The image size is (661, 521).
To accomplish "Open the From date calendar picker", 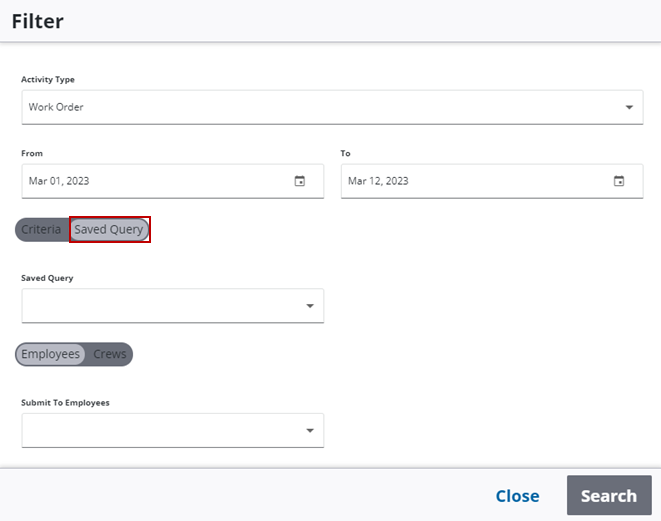I will [x=299, y=181].
